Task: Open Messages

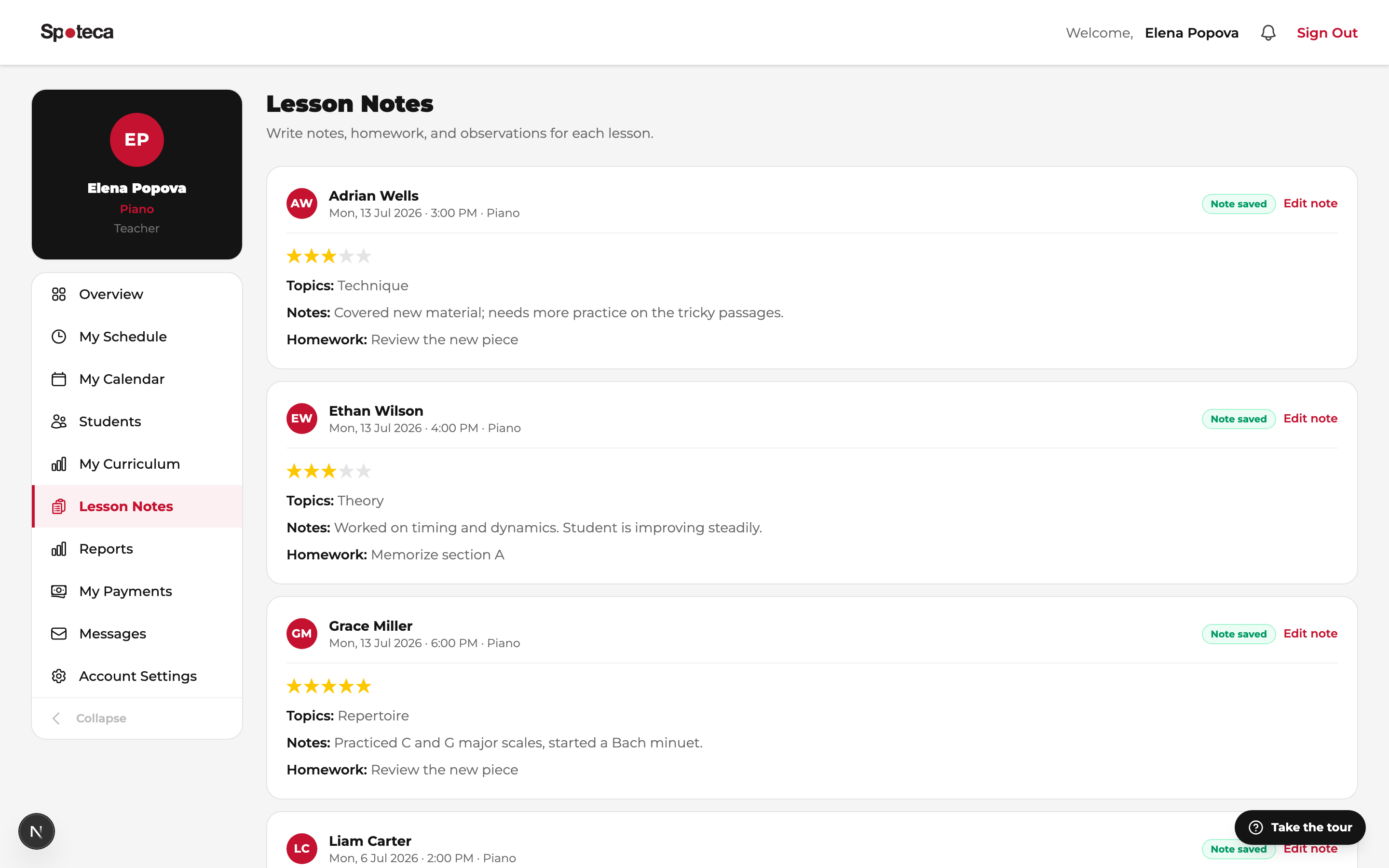Action: pyautogui.click(x=137, y=634)
